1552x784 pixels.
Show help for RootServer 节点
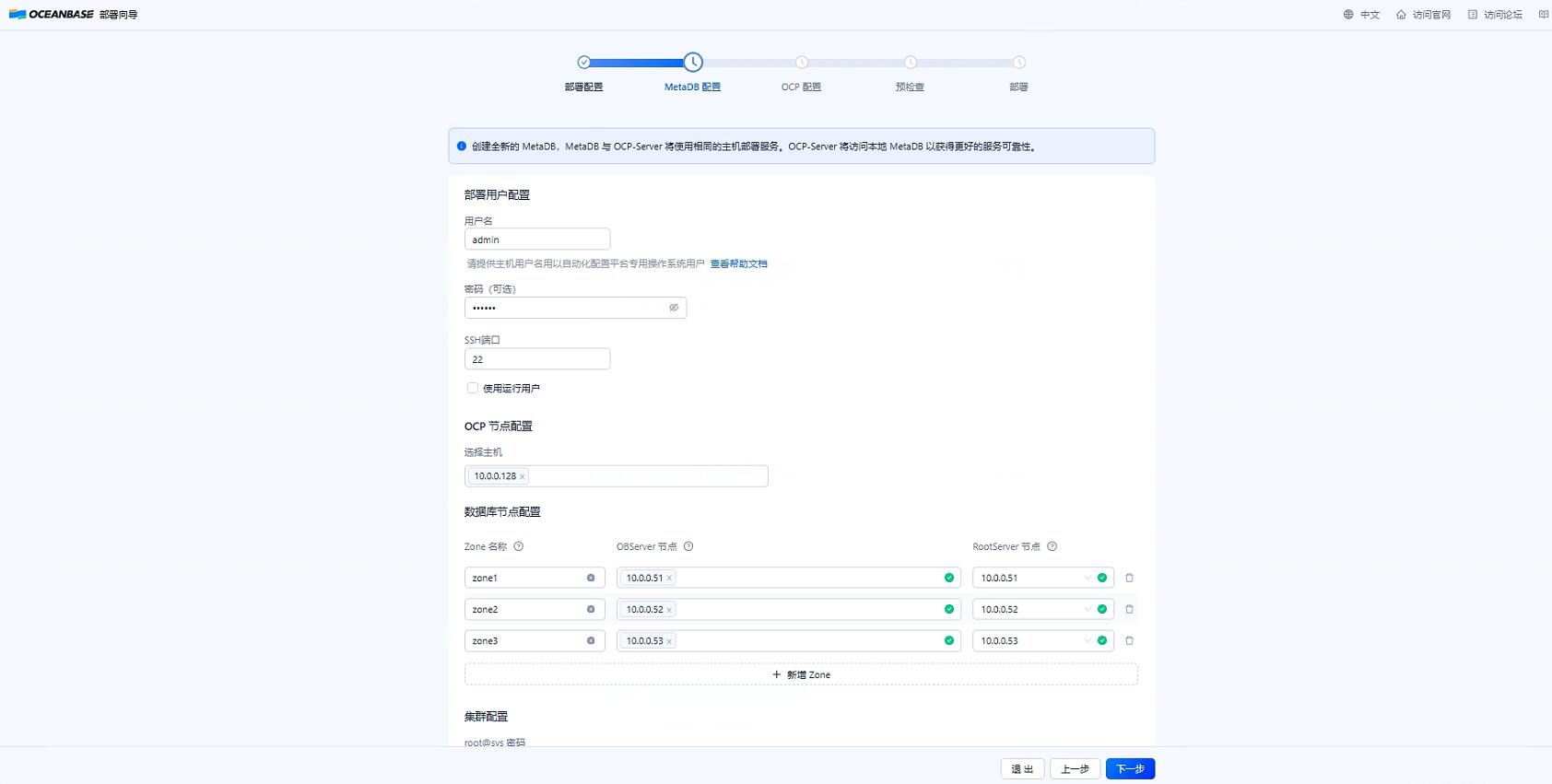click(x=1052, y=546)
